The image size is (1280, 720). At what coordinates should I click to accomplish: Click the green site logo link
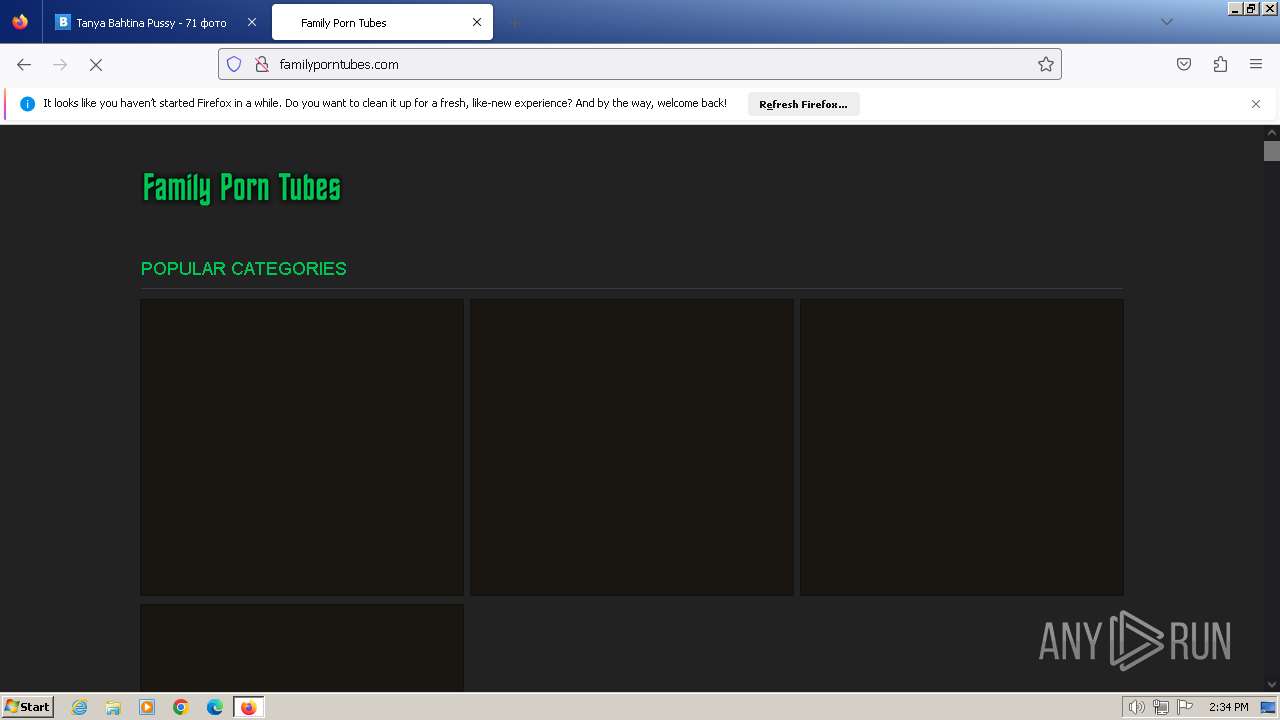pos(242,187)
